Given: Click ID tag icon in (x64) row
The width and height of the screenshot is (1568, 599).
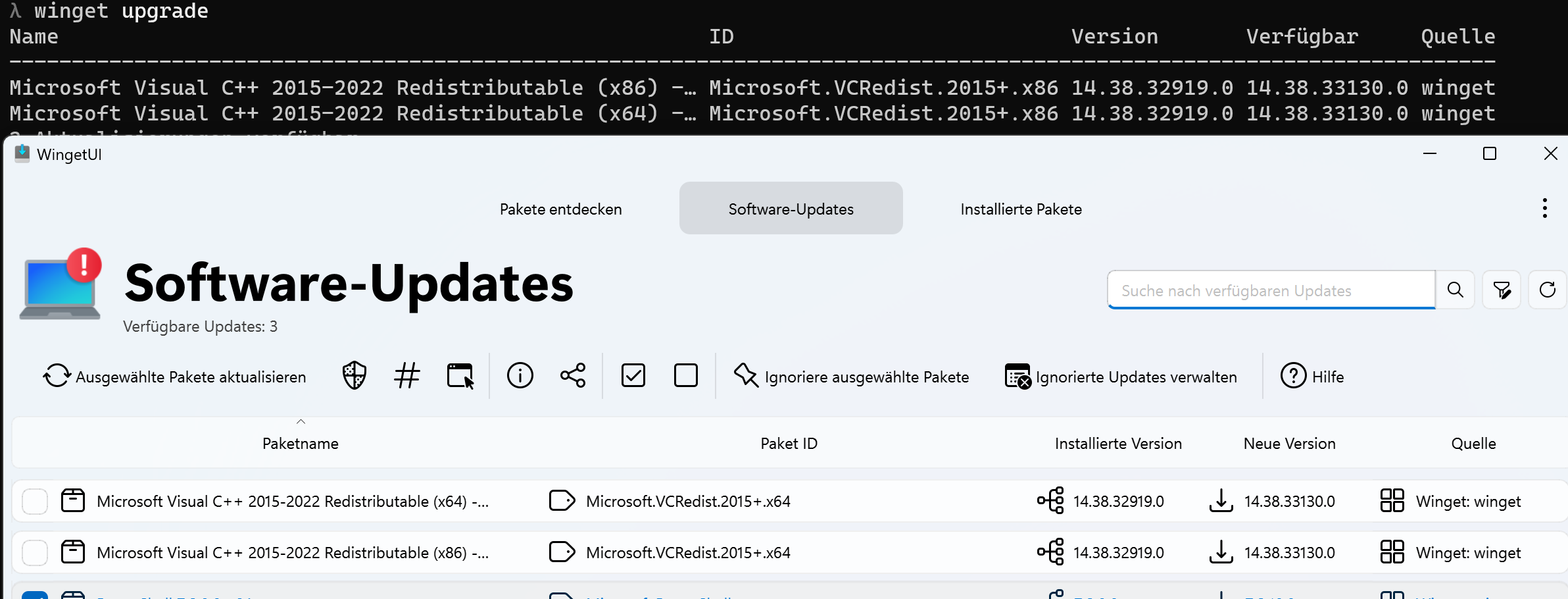Looking at the screenshot, I should coord(562,500).
